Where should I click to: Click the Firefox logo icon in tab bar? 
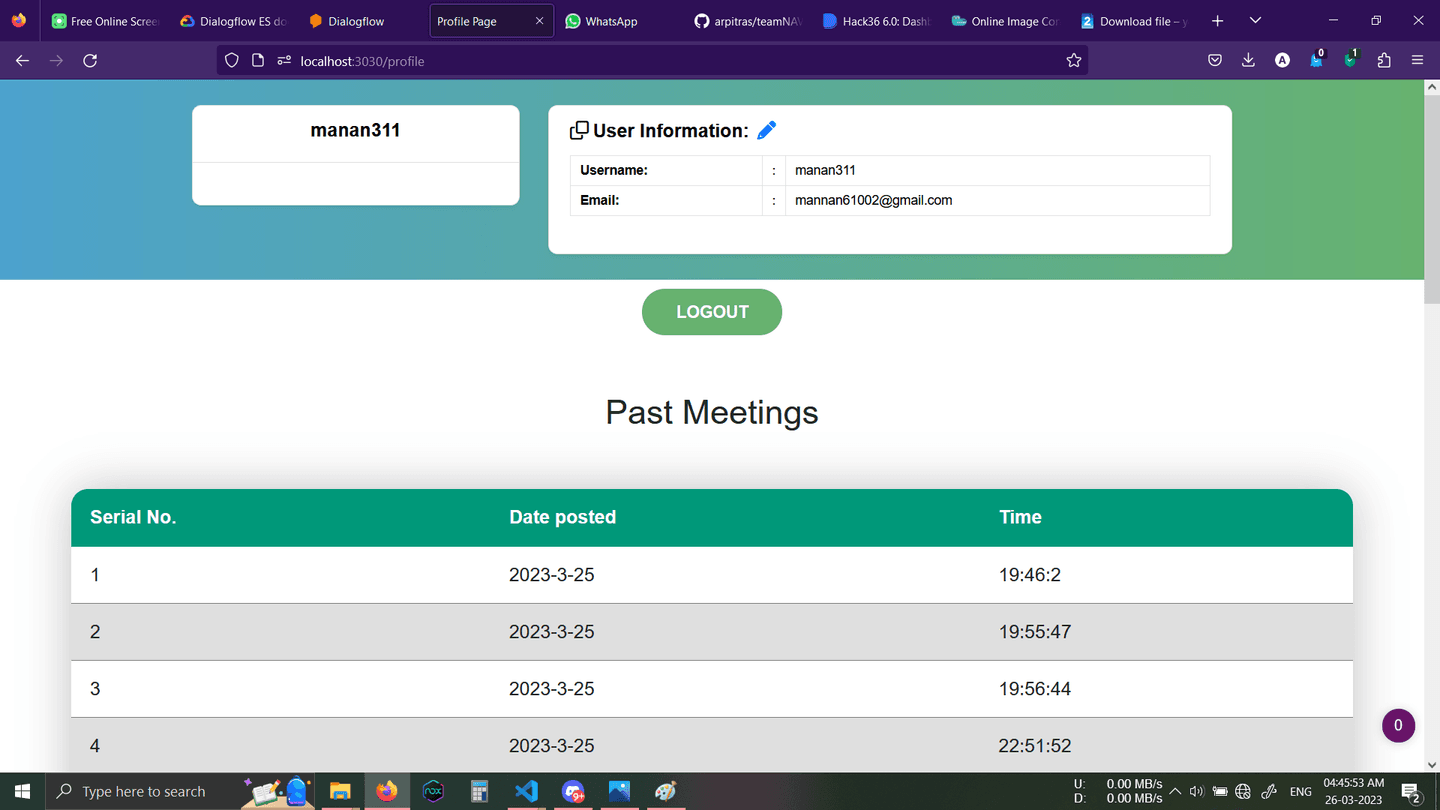pyautogui.click(x=19, y=20)
